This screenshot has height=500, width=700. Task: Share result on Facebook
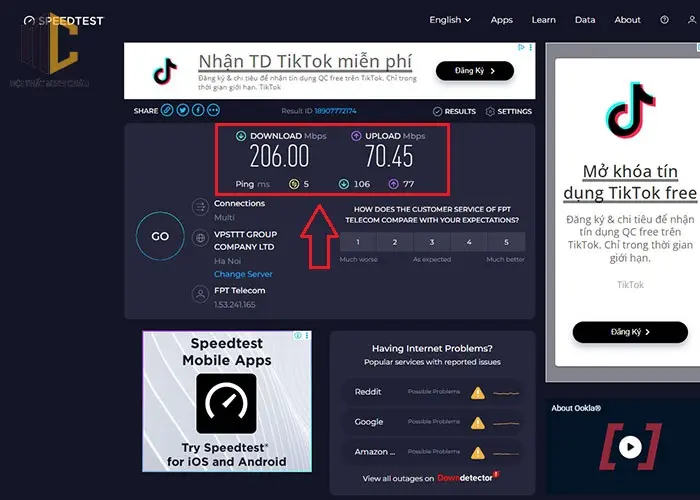[x=198, y=110]
